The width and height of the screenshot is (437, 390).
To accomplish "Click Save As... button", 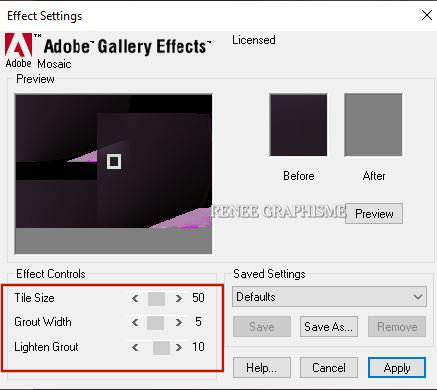I will pos(329,327).
